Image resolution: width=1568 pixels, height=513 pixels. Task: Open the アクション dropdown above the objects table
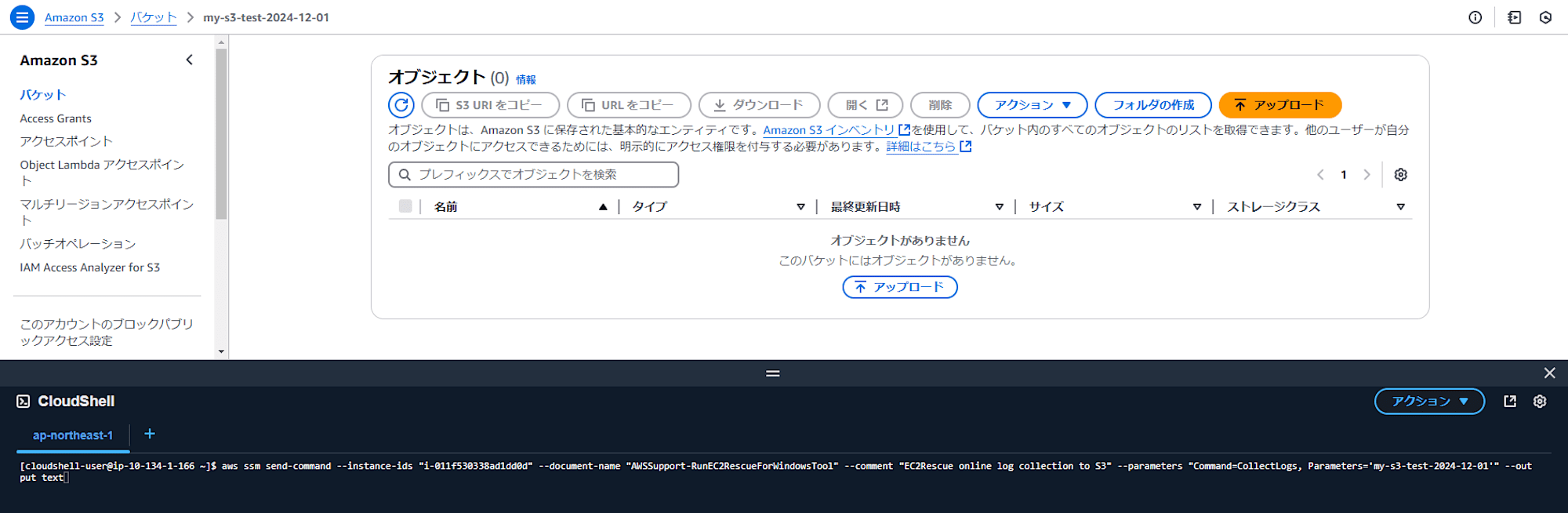1033,105
